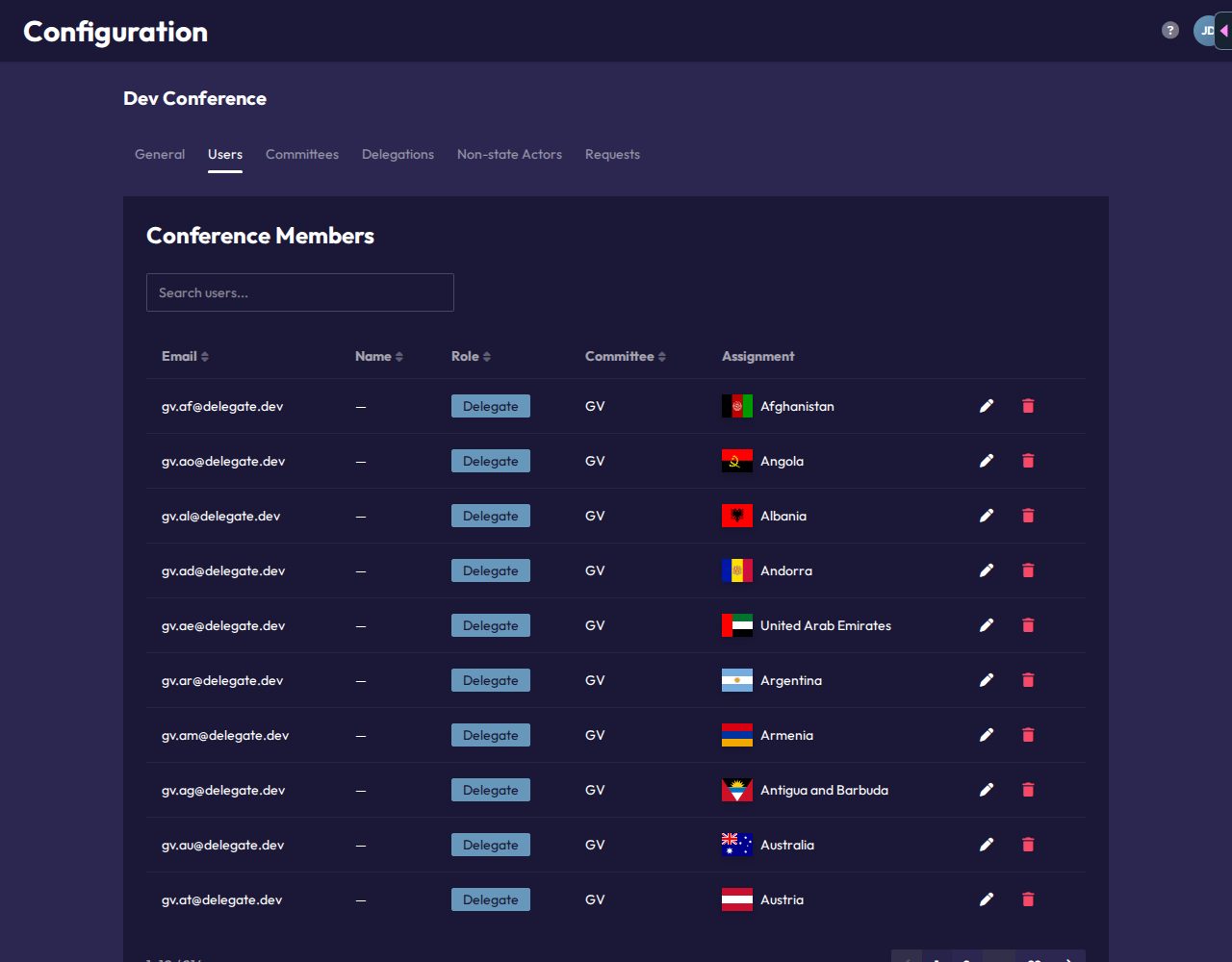This screenshot has height=962, width=1232.
Task: Click the Delegate badge in the Armenia row
Action: tap(491, 735)
